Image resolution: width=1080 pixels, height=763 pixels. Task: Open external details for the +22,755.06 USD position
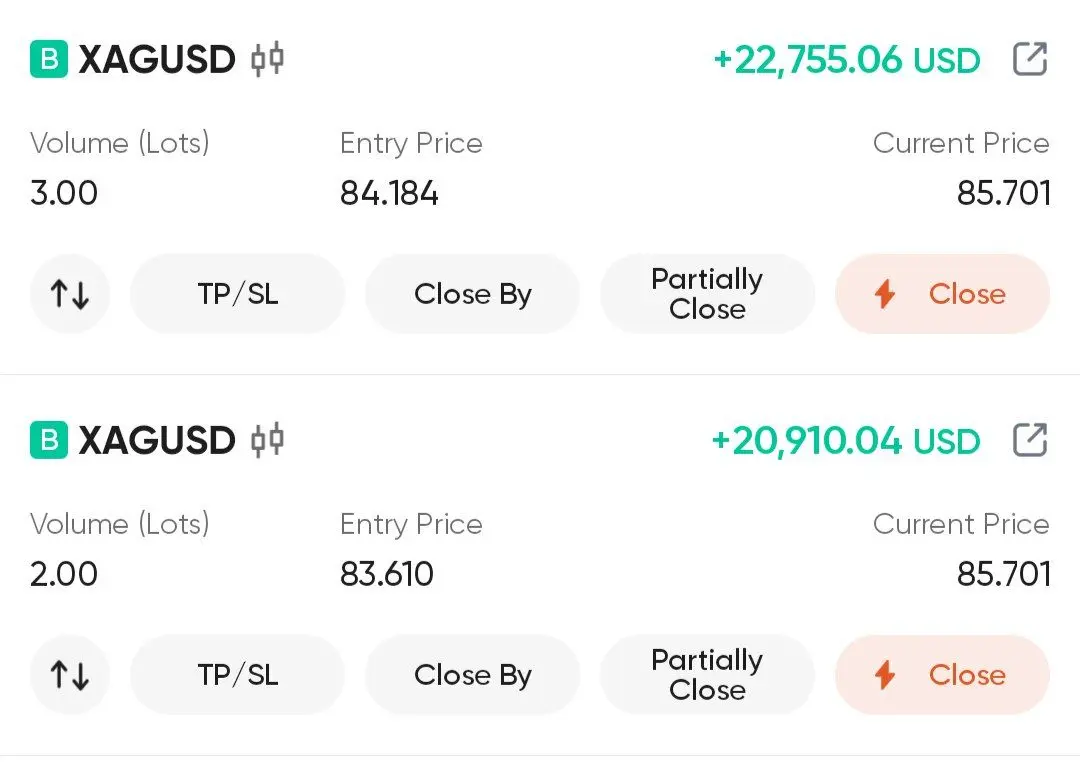click(1029, 60)
